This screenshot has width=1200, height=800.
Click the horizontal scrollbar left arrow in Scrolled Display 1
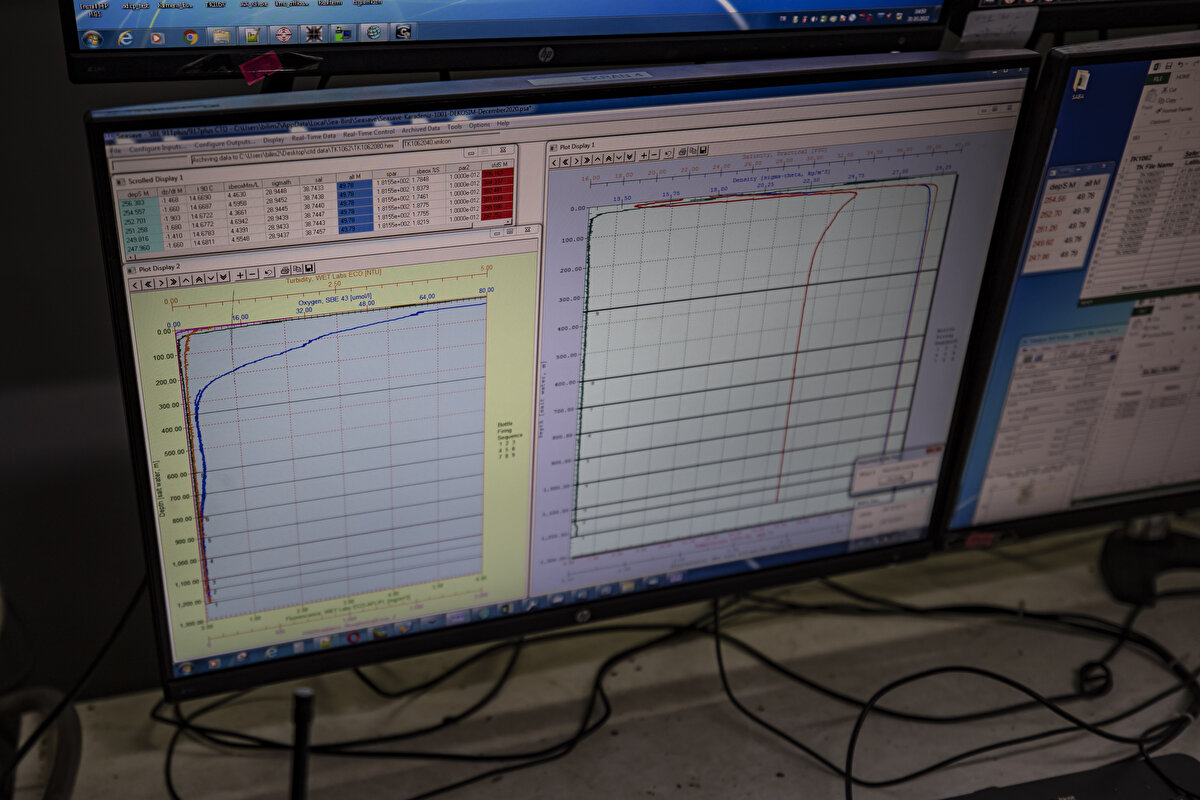131,256
